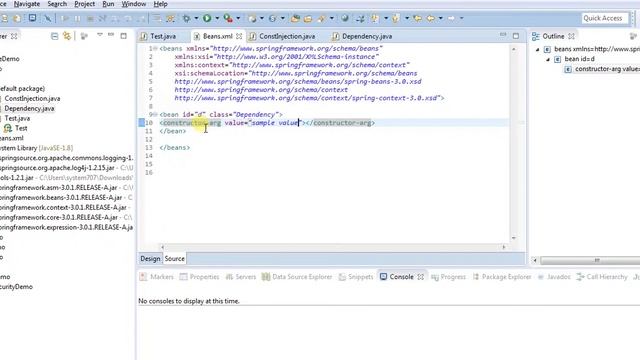Select the Source tab

pyautogui.click(x=174, y=259)
